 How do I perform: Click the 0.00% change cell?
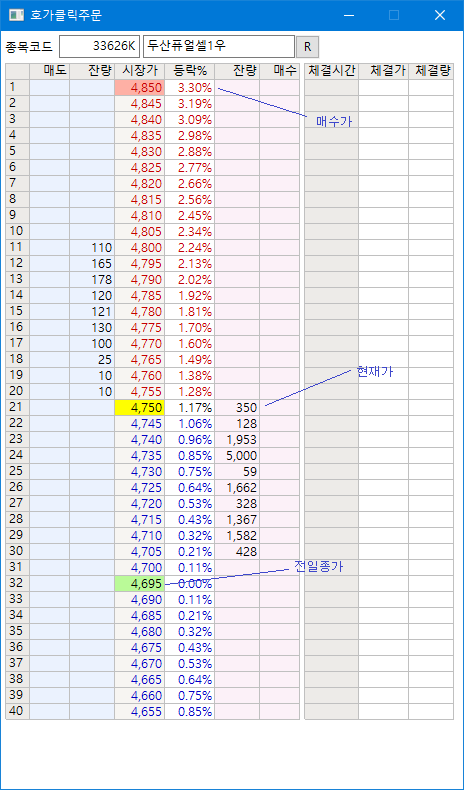click(189, 584)
